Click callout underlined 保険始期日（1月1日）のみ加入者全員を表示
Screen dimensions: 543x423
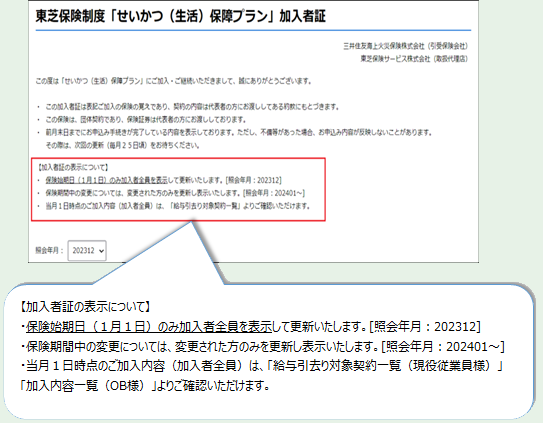(149, 326)
